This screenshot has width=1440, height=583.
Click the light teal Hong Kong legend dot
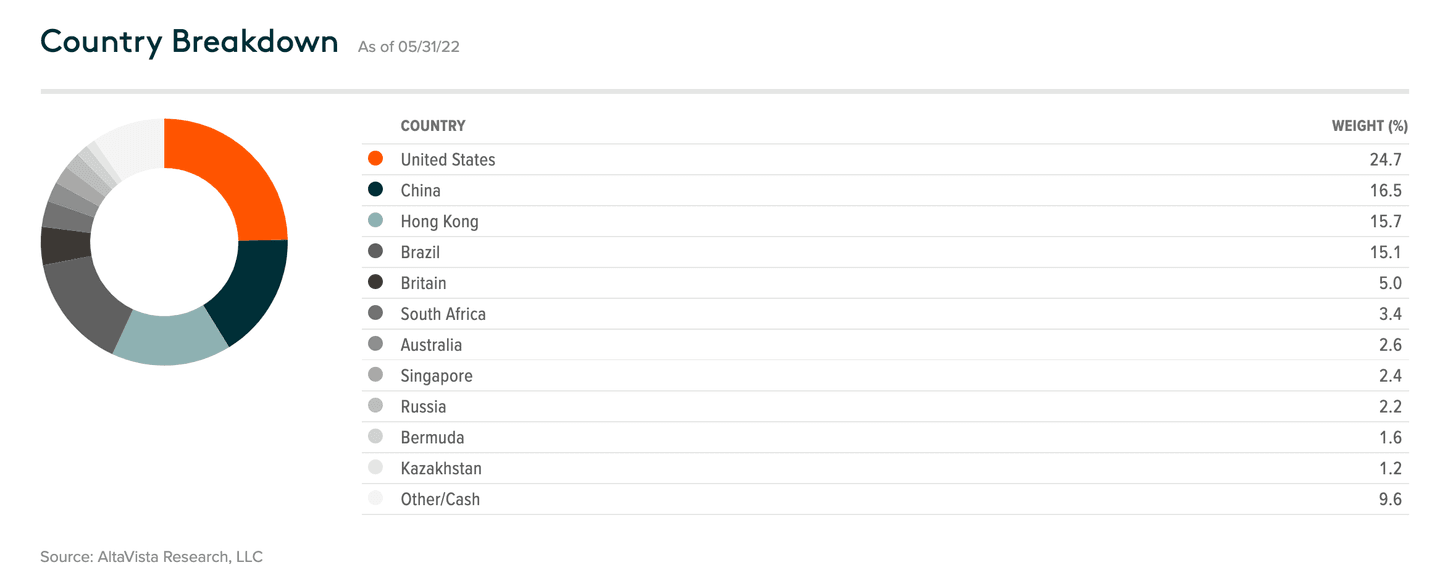pyautogui.click(x=376, y=221)
